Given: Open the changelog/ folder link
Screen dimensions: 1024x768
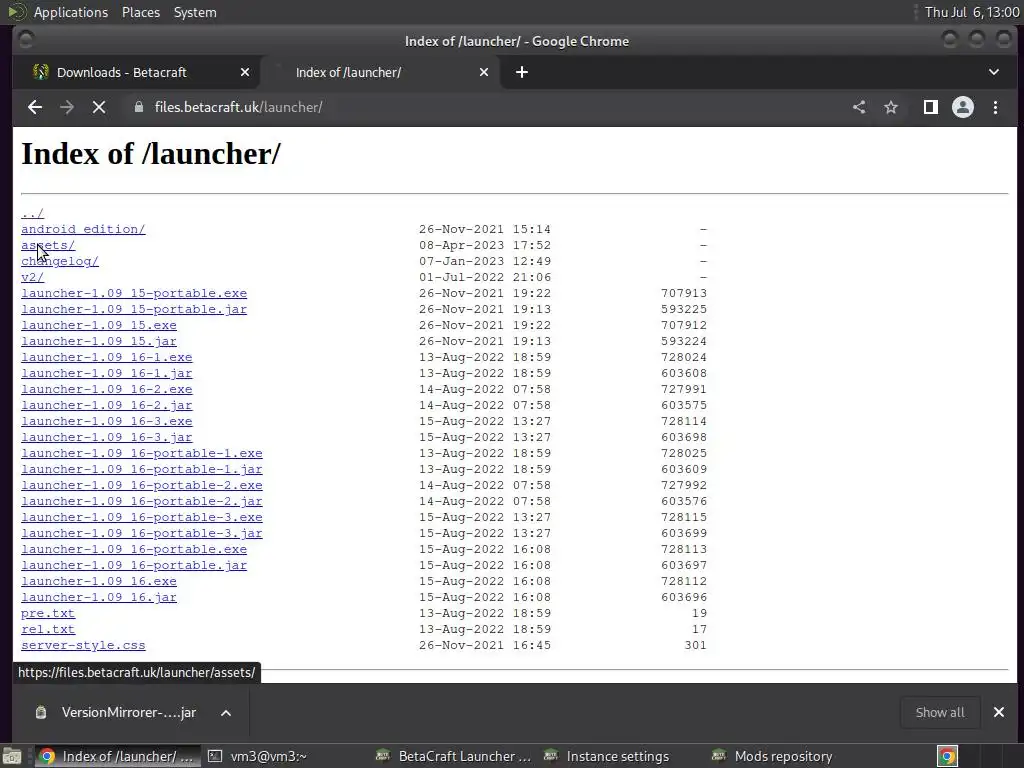Looking at the screenshot, I should (x=59, y=261).
